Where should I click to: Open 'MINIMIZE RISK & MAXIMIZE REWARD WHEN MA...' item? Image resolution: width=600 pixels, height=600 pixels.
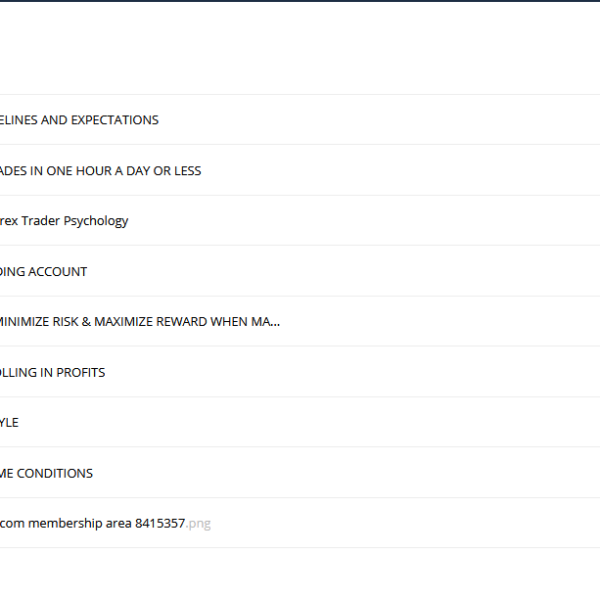[140, 322]
